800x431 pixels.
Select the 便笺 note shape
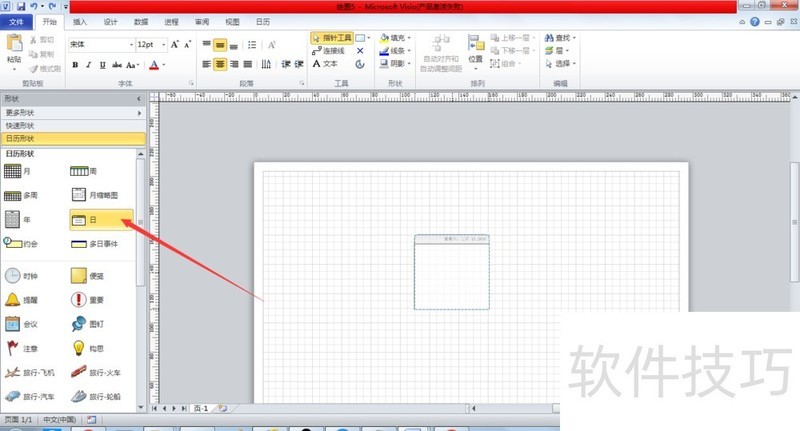(x=87, y=276)
